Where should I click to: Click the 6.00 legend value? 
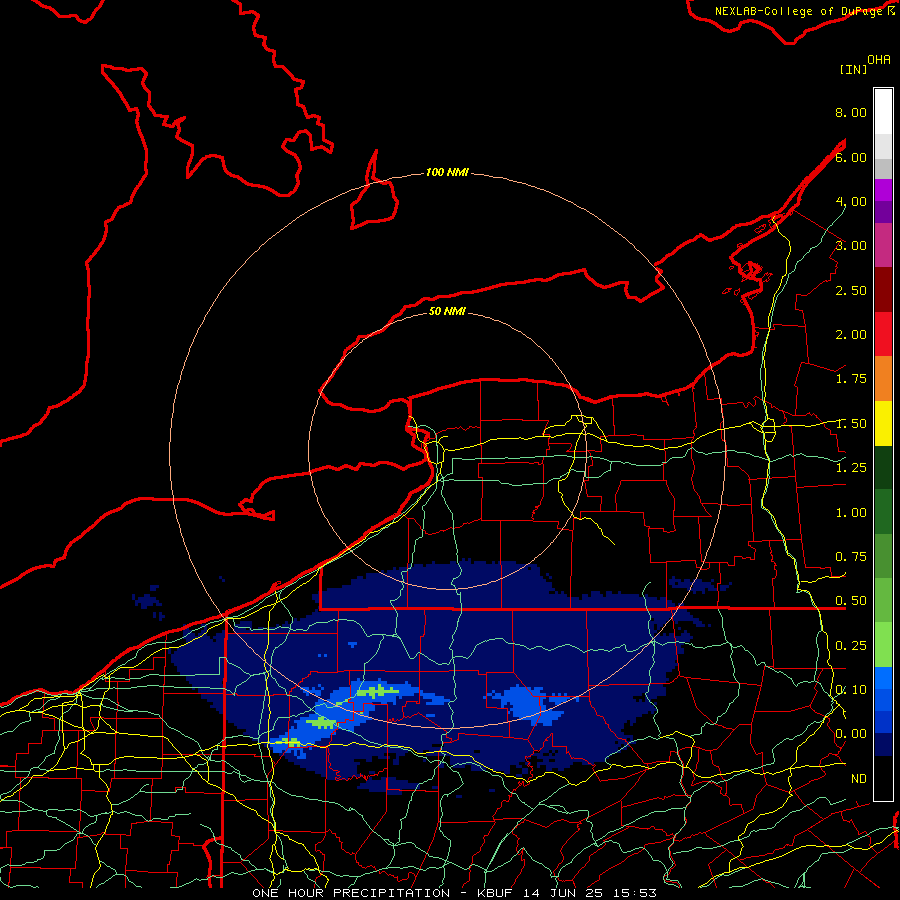tap(851, 157)
